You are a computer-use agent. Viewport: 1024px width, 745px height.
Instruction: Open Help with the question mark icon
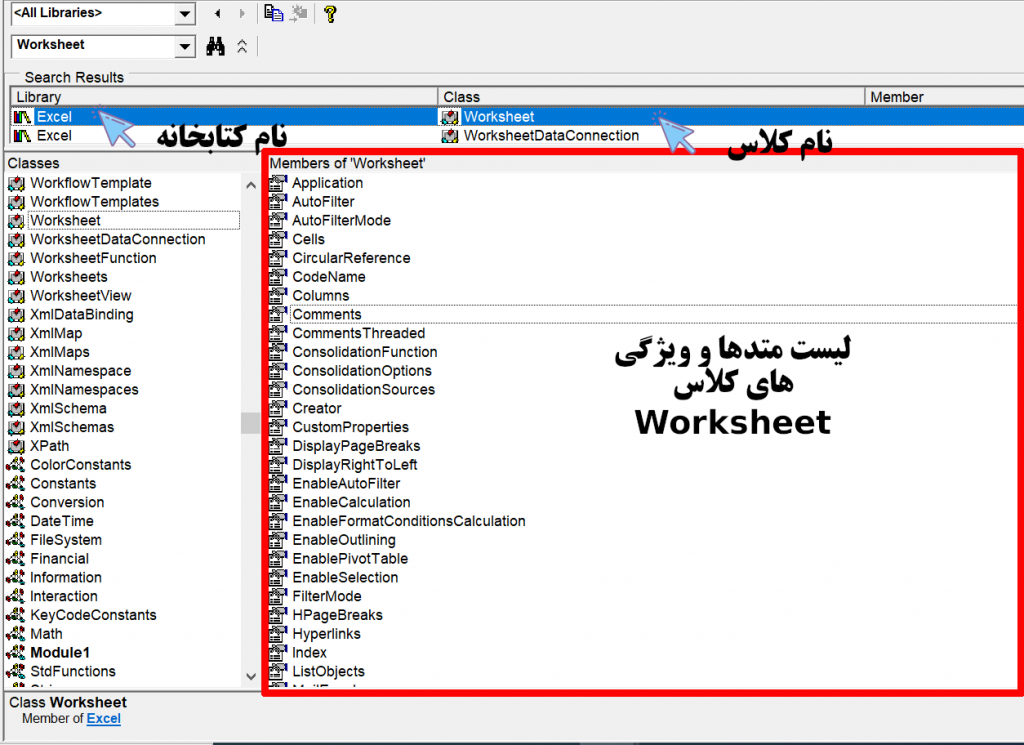pos(330,14)
